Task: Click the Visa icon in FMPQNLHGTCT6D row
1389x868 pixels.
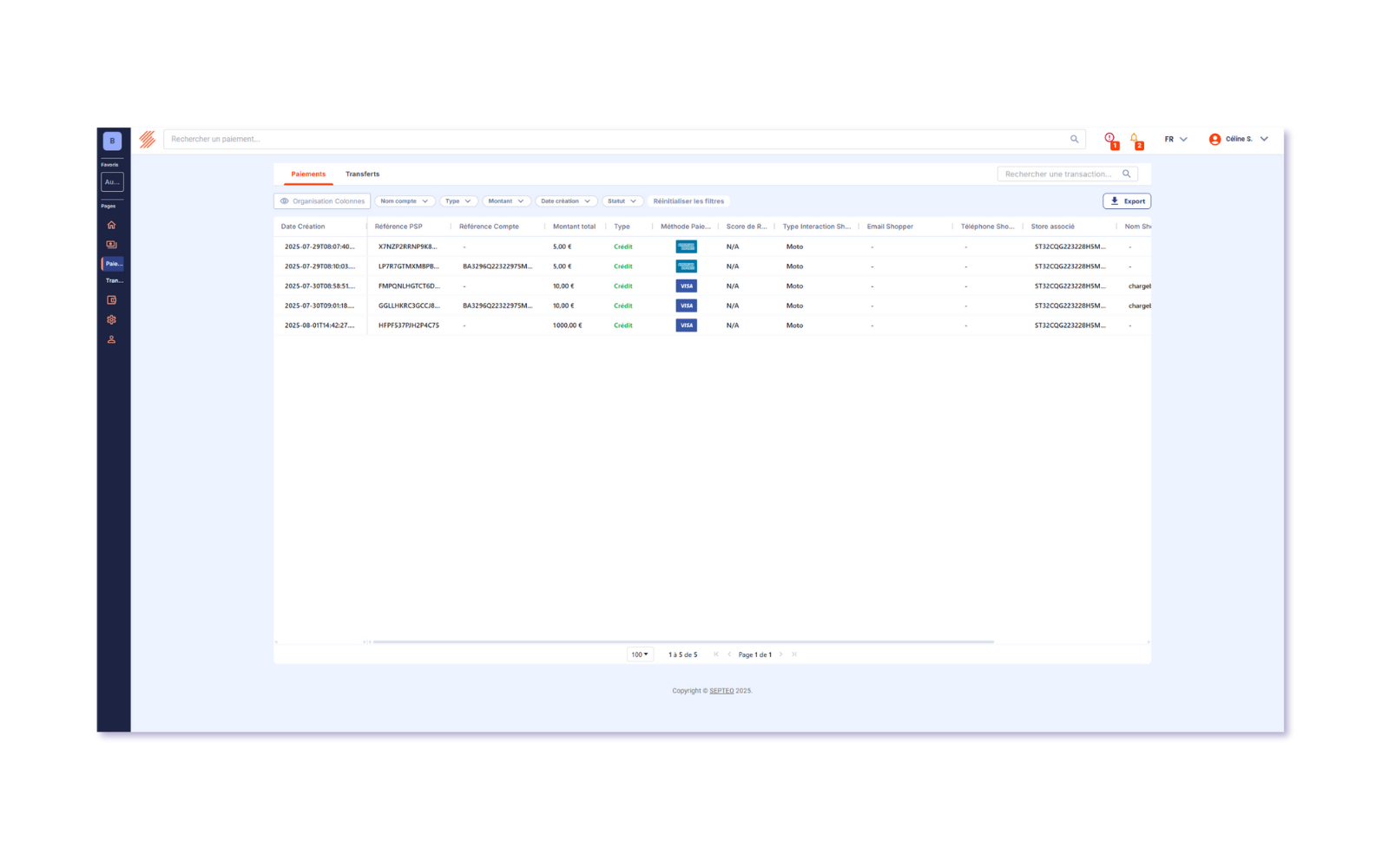Action: [686, 286]
